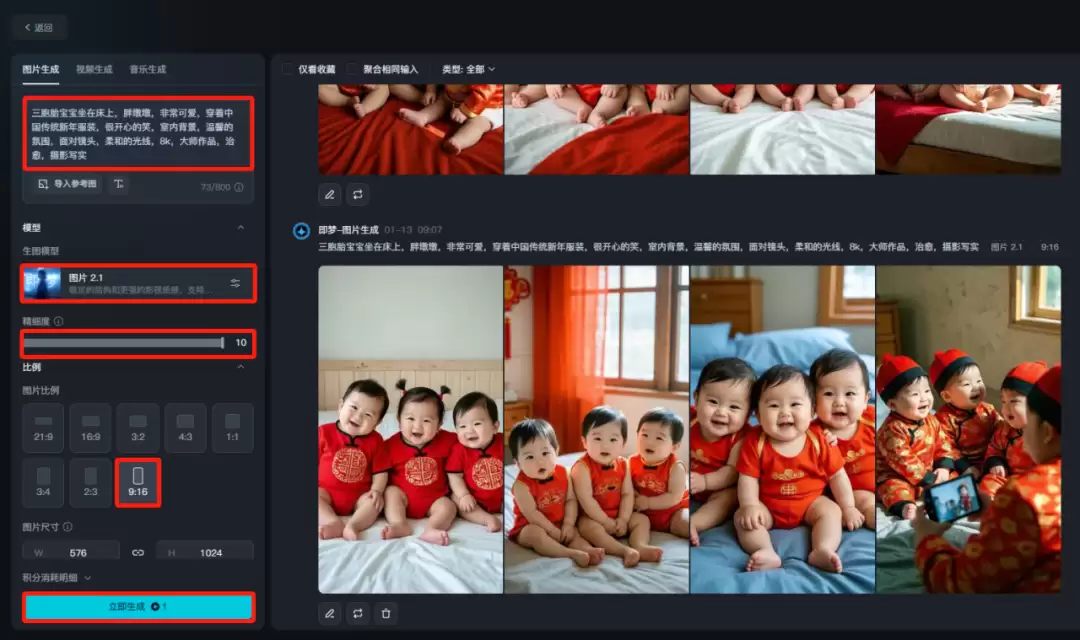Click edit pencil icon under lower image row

(x=329, y=613)
